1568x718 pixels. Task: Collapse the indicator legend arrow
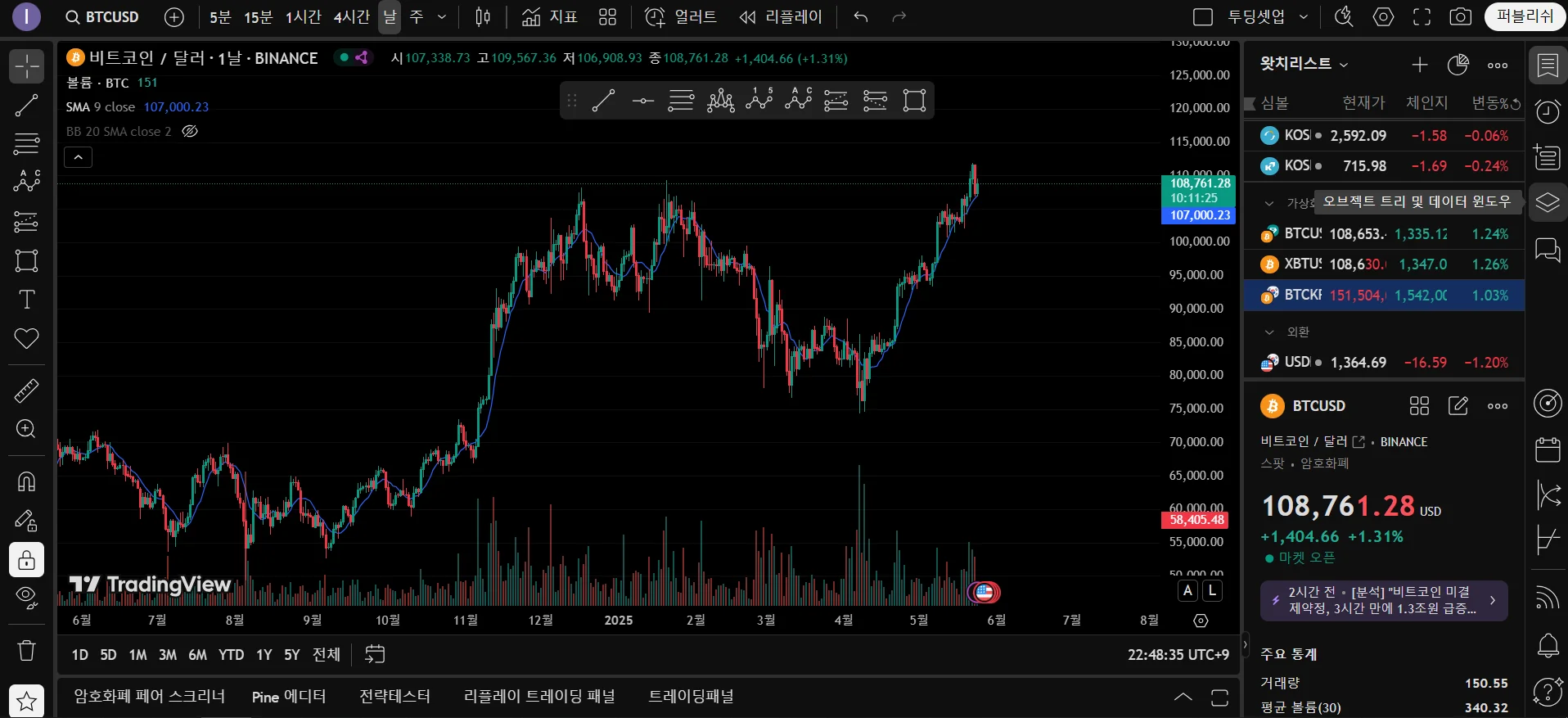point(78,157)
